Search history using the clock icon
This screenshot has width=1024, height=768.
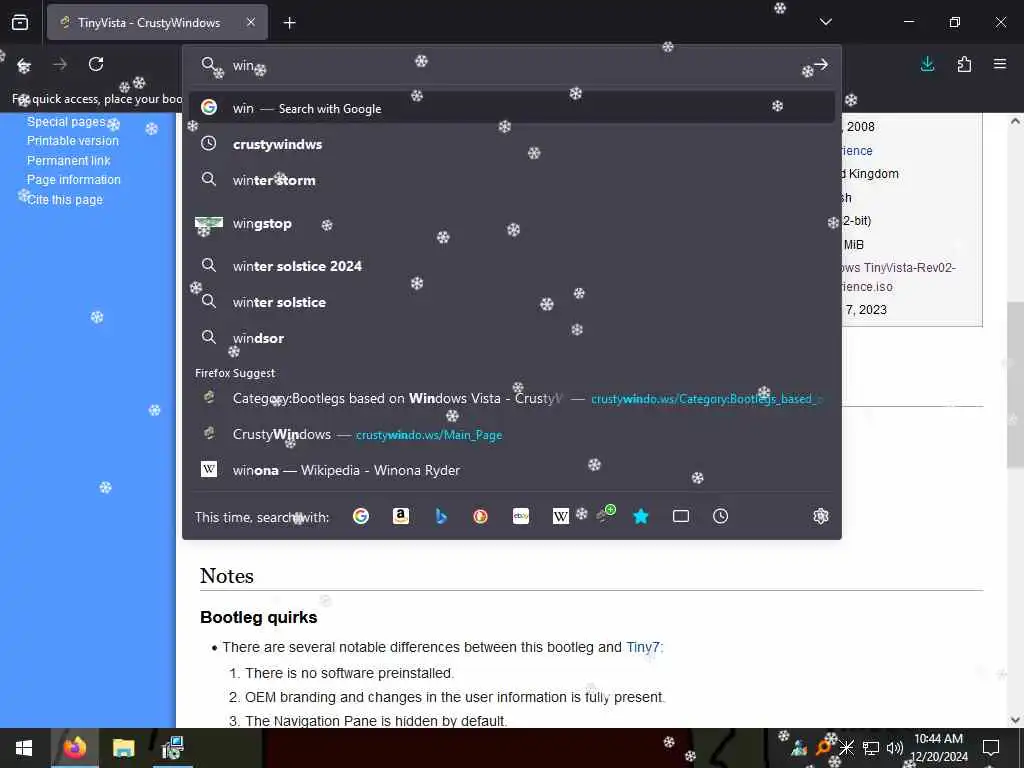[x=720, y=517]
